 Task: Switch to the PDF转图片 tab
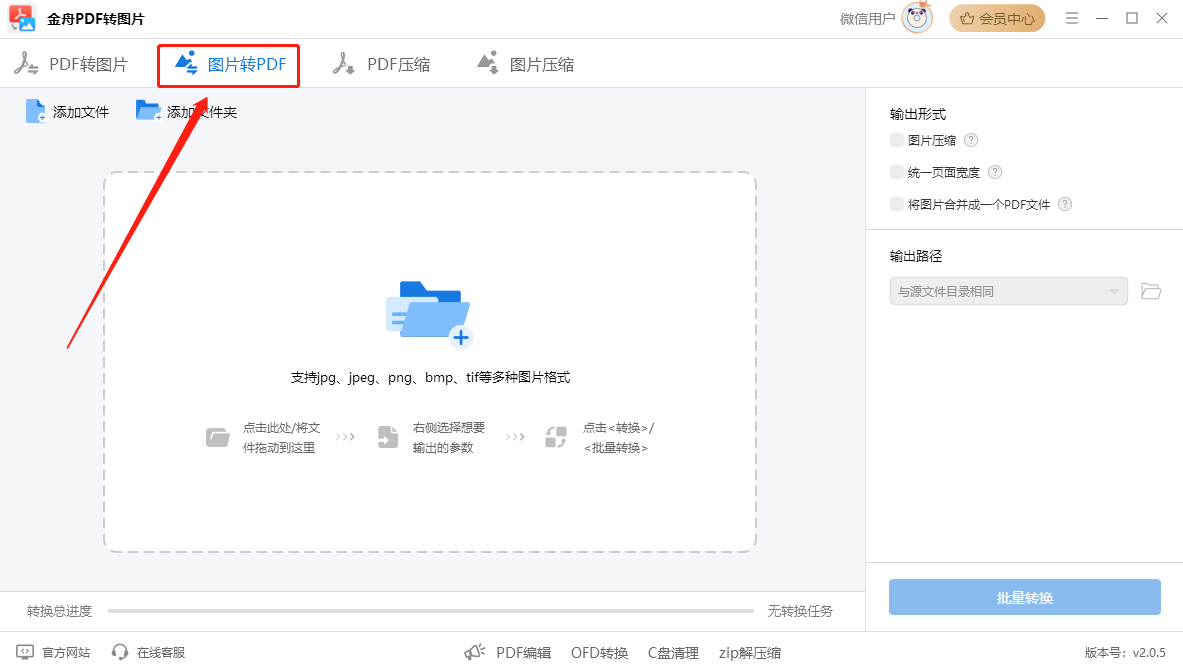[x=71, y=65]
